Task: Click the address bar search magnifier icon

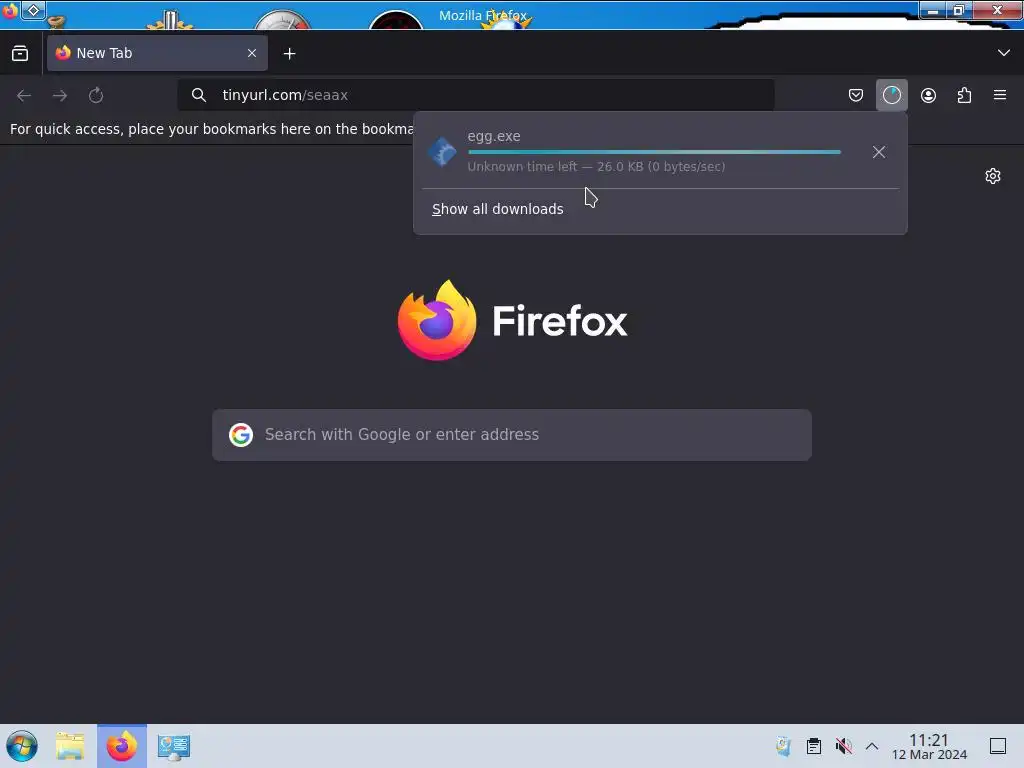Action: click(199, 95)
